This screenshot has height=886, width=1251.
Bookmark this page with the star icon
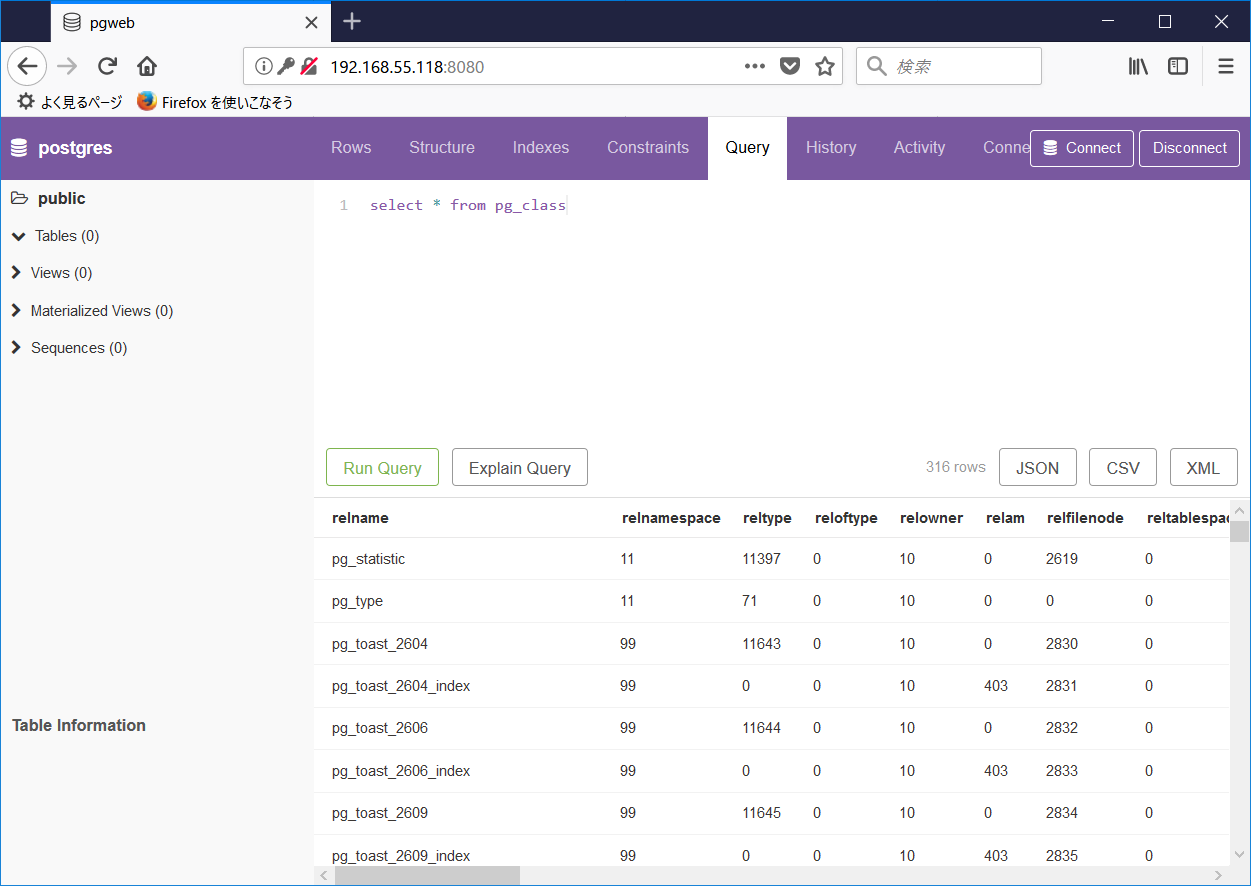[825, 66]
